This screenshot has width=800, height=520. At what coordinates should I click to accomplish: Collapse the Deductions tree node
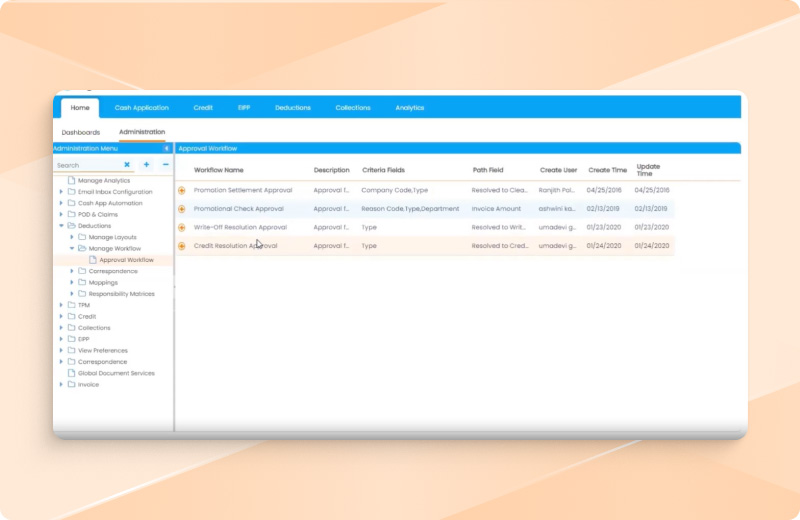(x=61, y=226)
